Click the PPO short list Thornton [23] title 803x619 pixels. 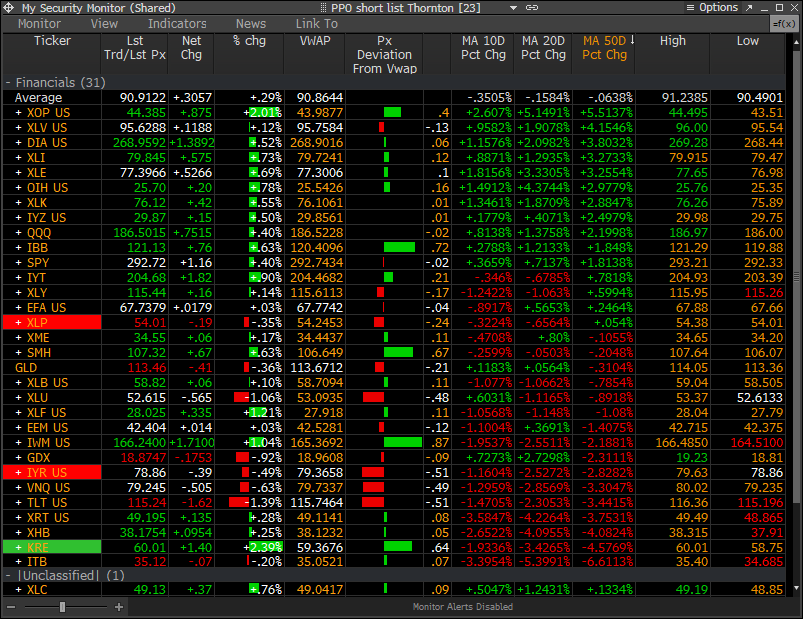click(x=406, y=8)
